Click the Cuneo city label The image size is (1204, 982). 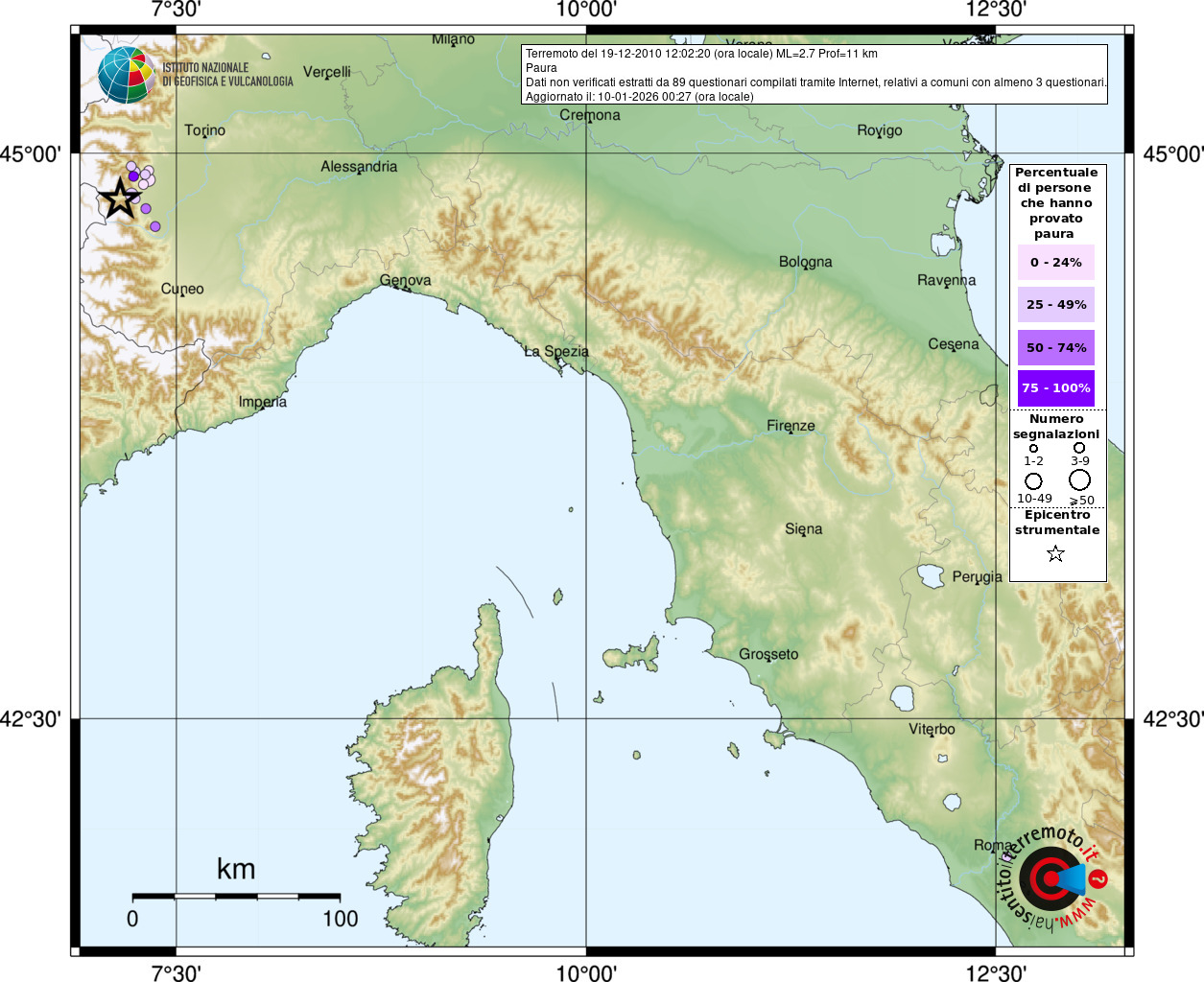(182, 289)
